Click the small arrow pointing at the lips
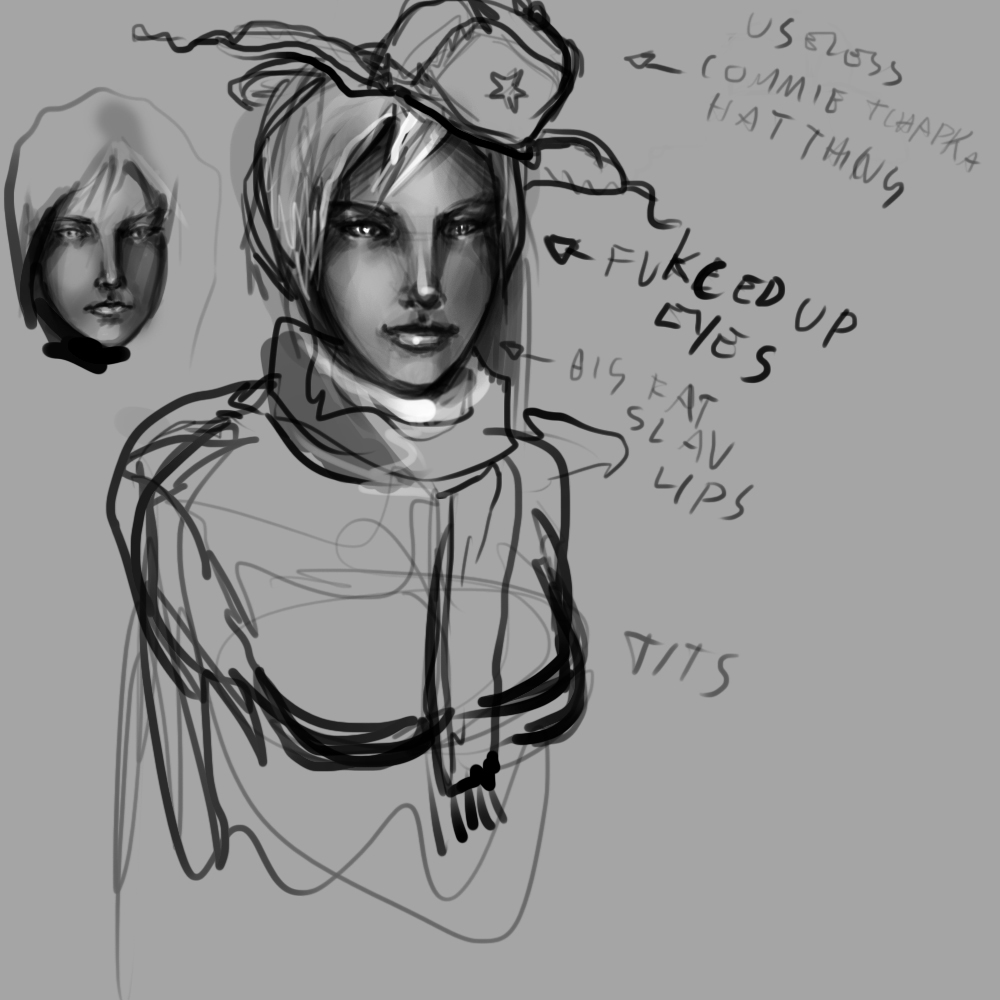The width and height of the screenshot is (1000, 1000). click(x=513, y=351)
